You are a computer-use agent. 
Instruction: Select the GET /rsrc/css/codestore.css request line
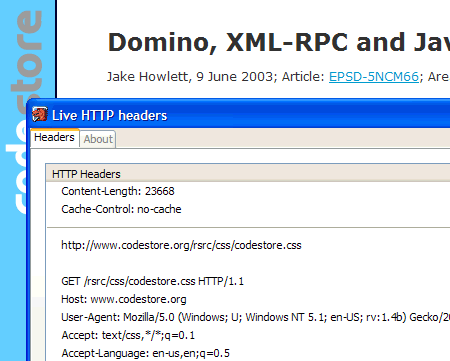(x=152, y=281)
